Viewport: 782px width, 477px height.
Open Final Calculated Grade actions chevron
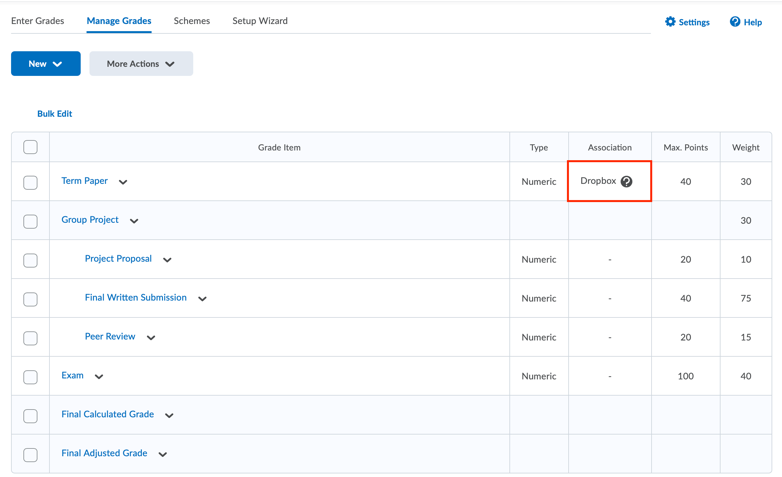tap(169, 416)
